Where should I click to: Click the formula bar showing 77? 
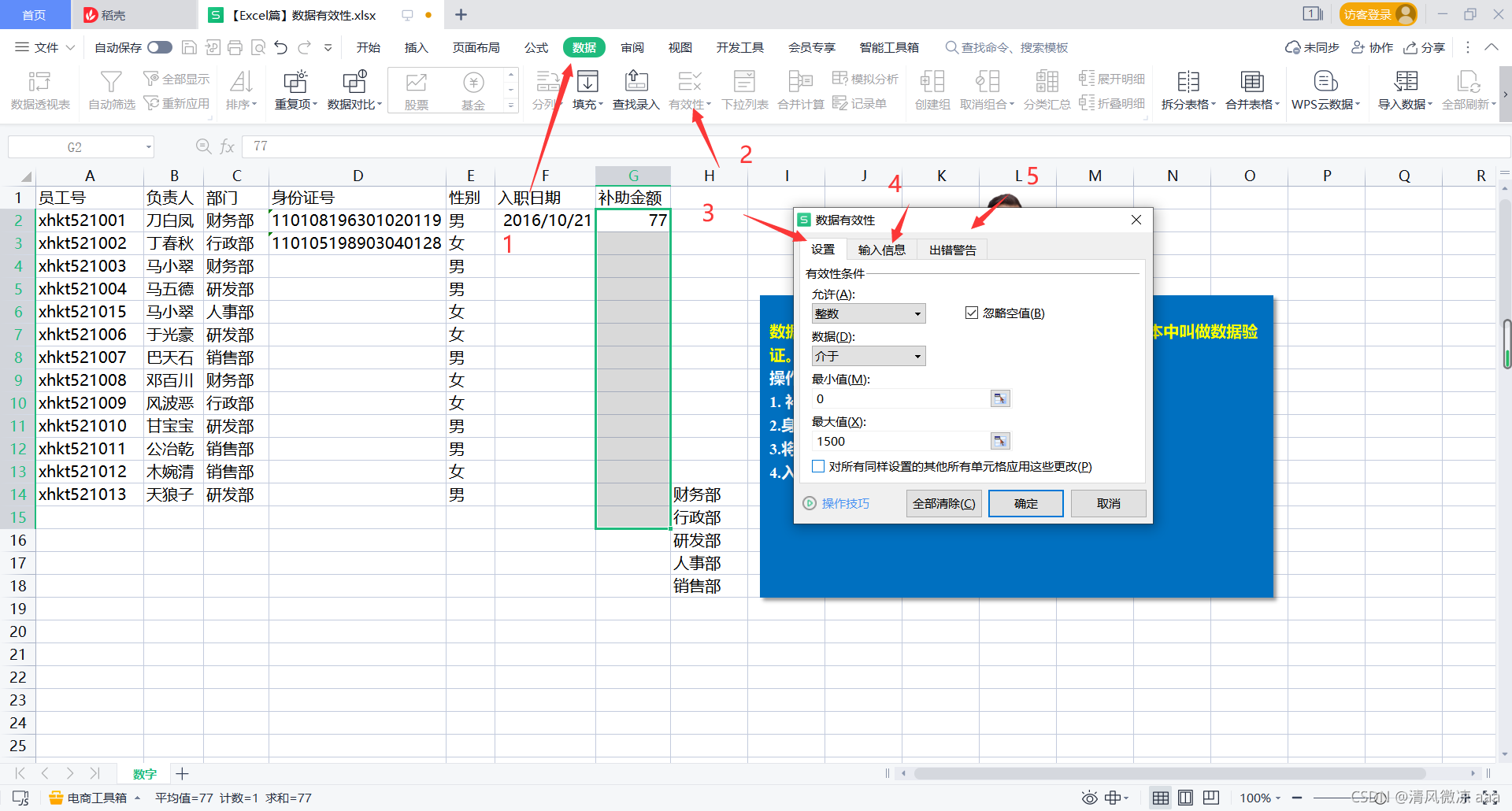click(x=874, y=146)
